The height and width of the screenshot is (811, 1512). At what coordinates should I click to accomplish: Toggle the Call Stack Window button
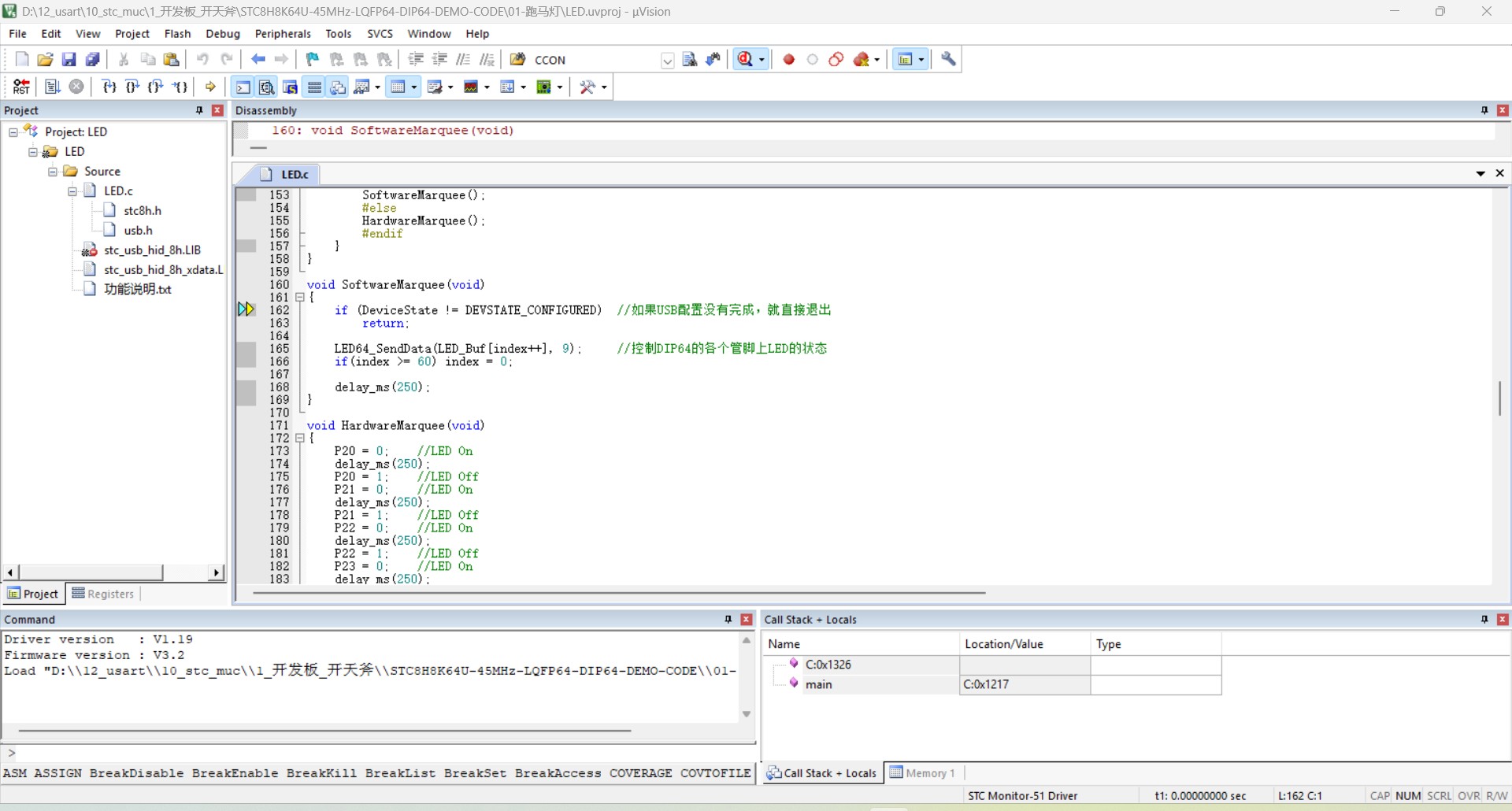tap(338, 87)
